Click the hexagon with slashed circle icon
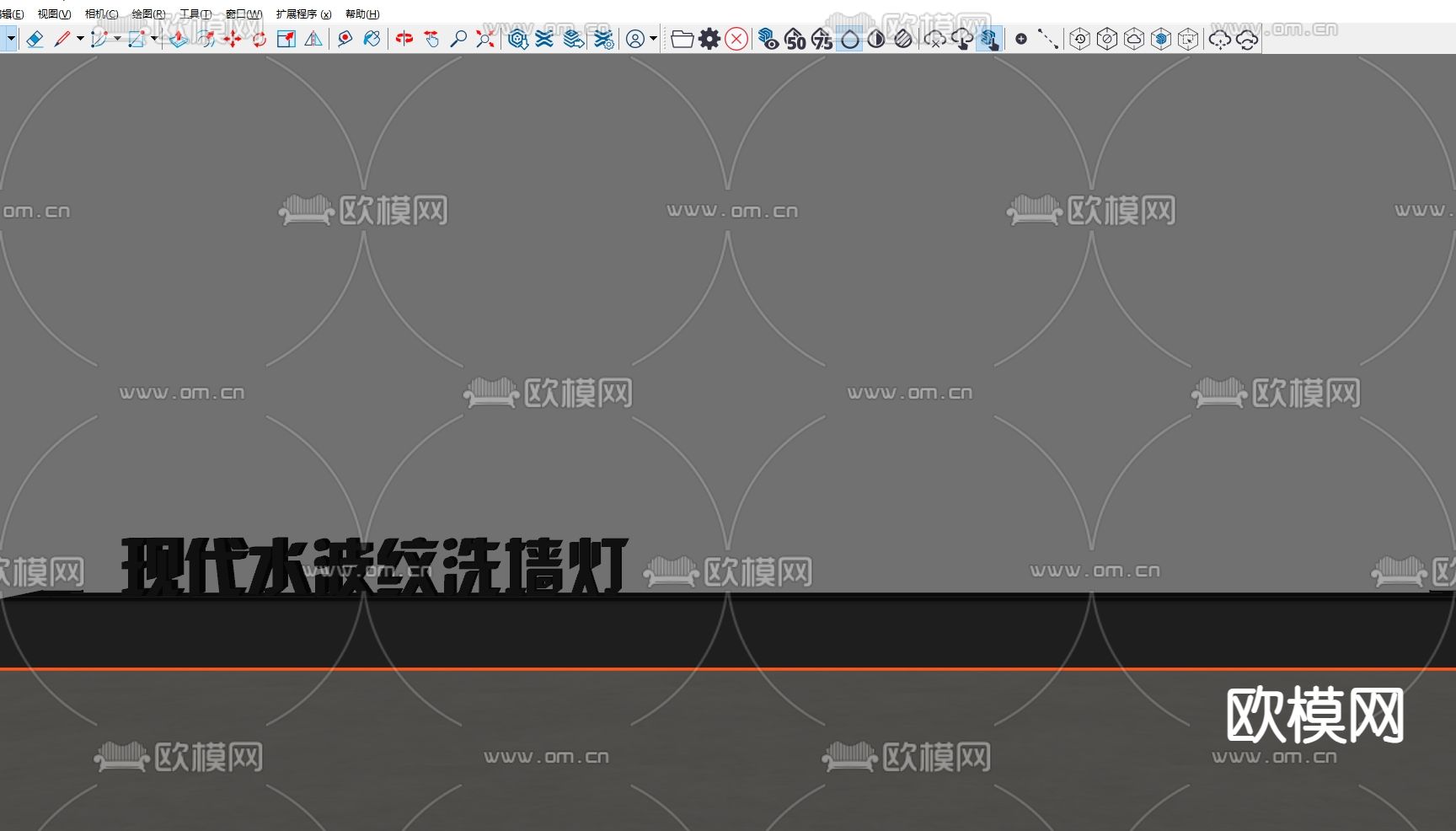Image resolution: width=1456 pixels, height=831 pixels. 1107,39
